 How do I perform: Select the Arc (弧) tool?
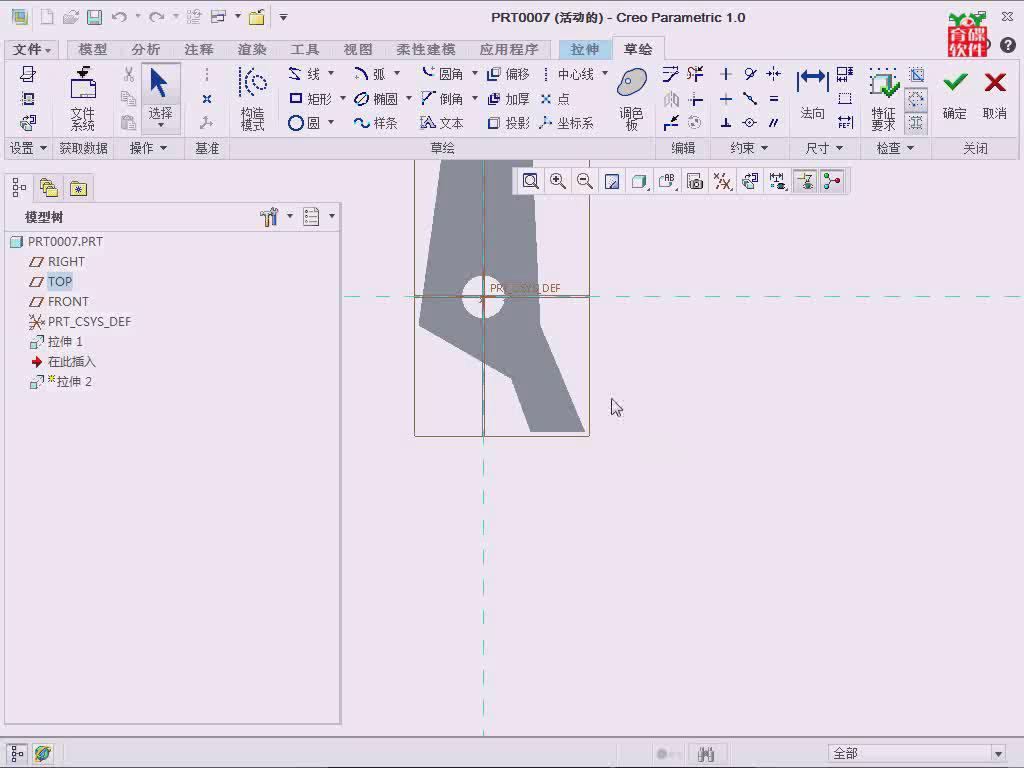(370, 74)
